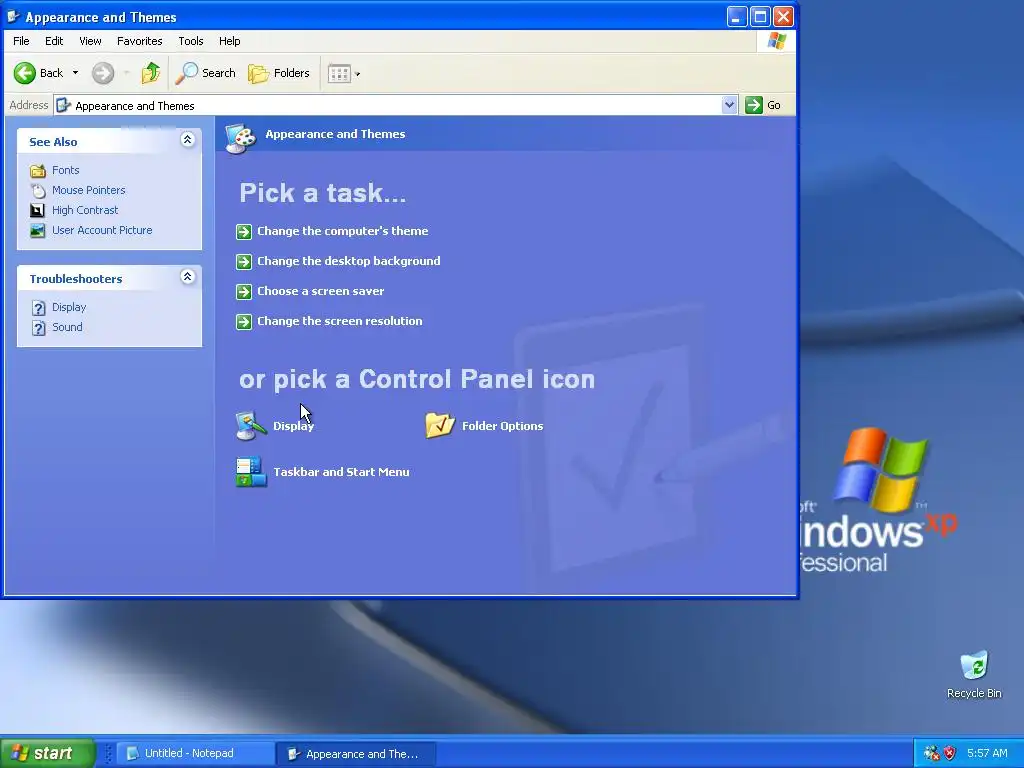
Task: Open the Back history dropdown arrow
Action: tap(75, 73)
